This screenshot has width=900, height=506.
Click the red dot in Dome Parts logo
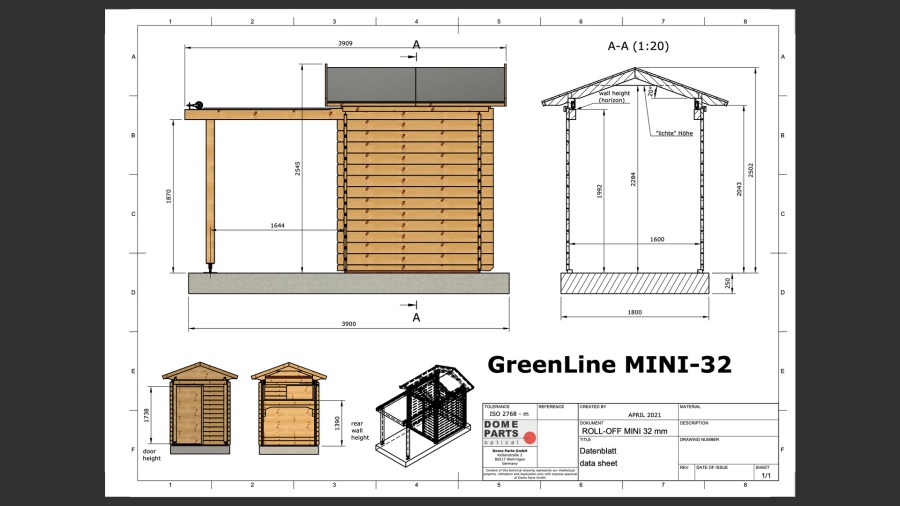(x=530, y=437)
